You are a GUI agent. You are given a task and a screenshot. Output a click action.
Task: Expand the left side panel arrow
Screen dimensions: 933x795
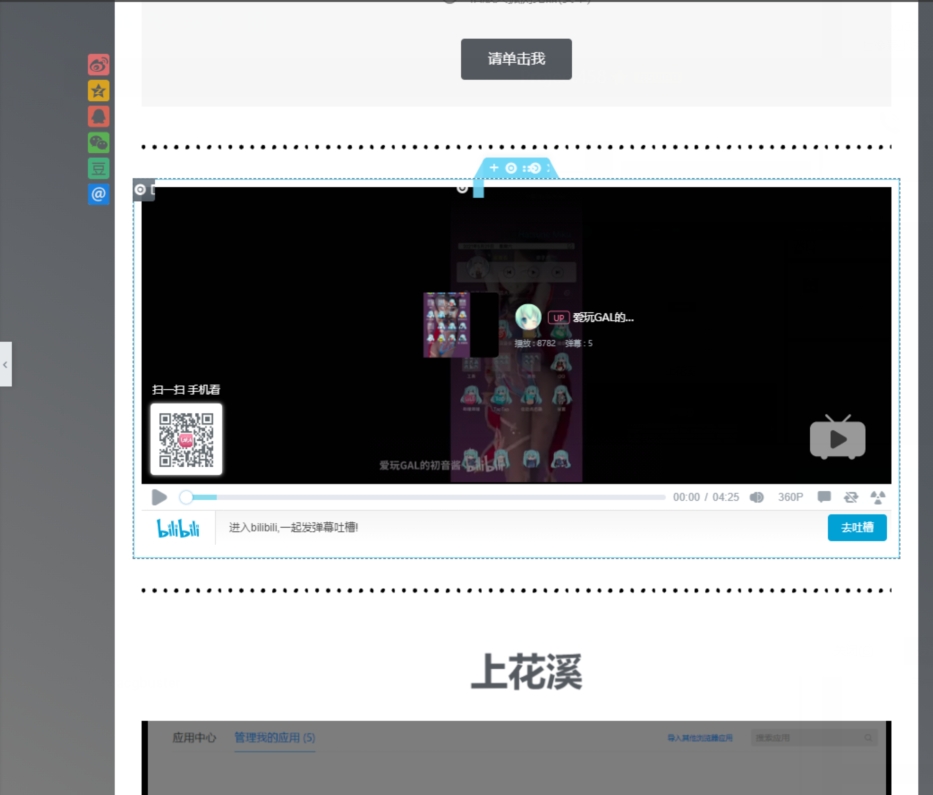[x=5, y=364]
